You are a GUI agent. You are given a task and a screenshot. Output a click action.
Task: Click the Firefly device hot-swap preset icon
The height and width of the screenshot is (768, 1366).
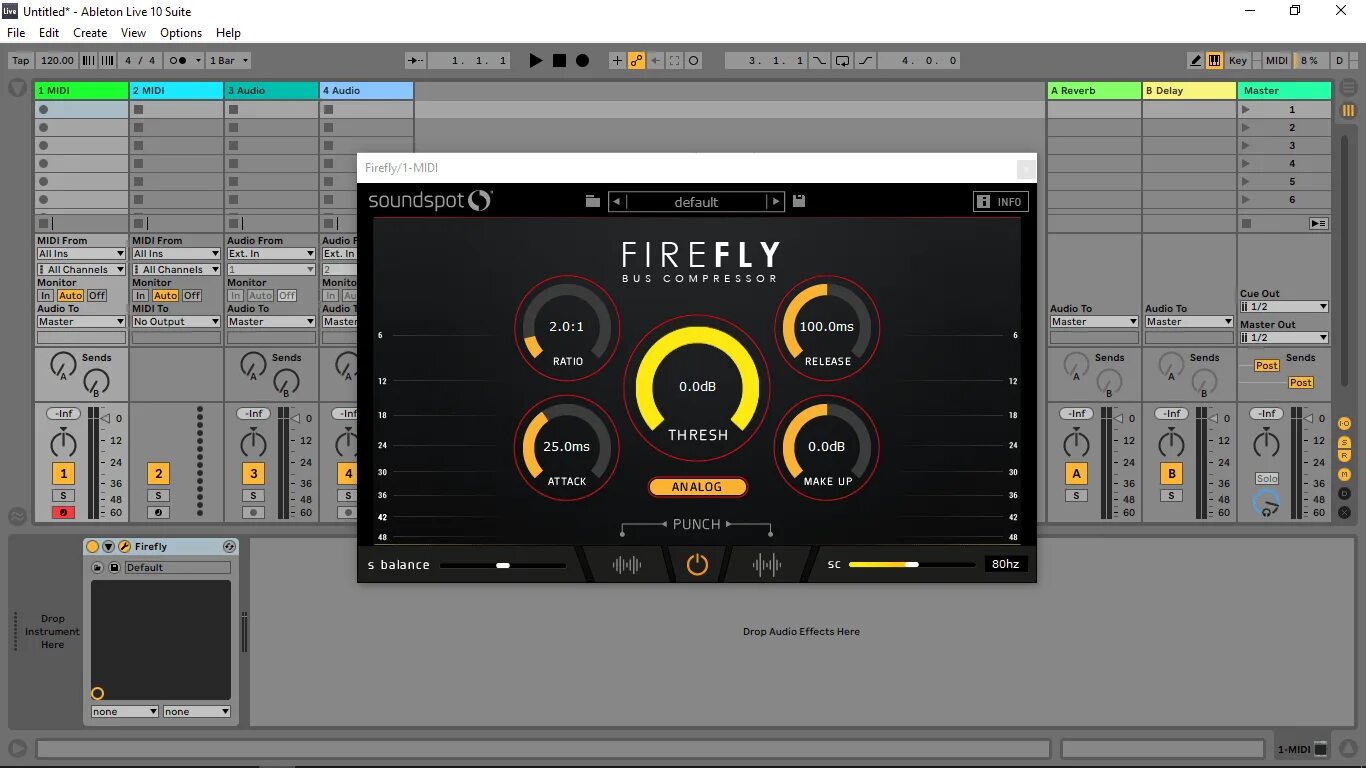pos(229,547)
